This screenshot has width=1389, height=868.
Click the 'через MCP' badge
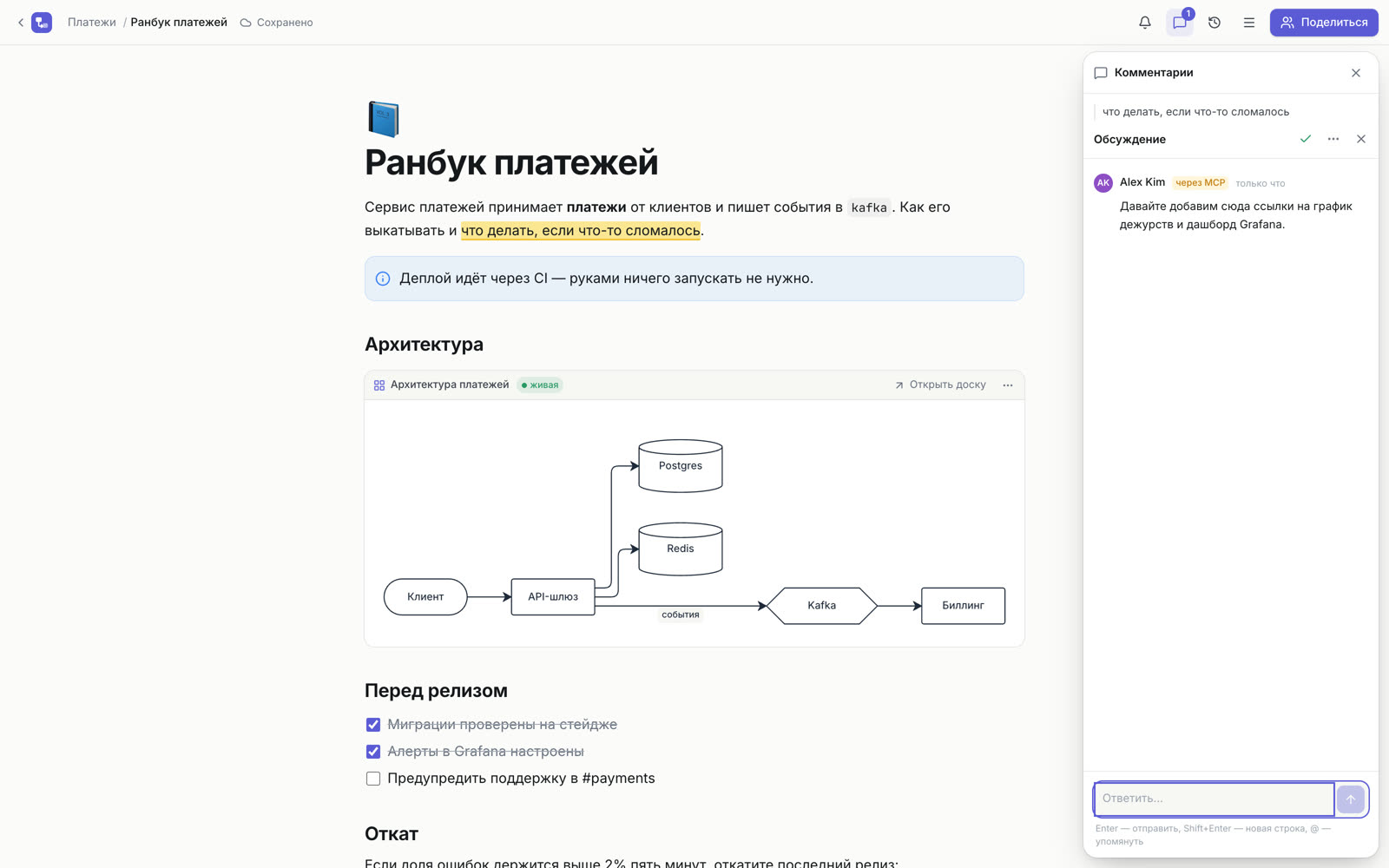[x=1200, y=183]
